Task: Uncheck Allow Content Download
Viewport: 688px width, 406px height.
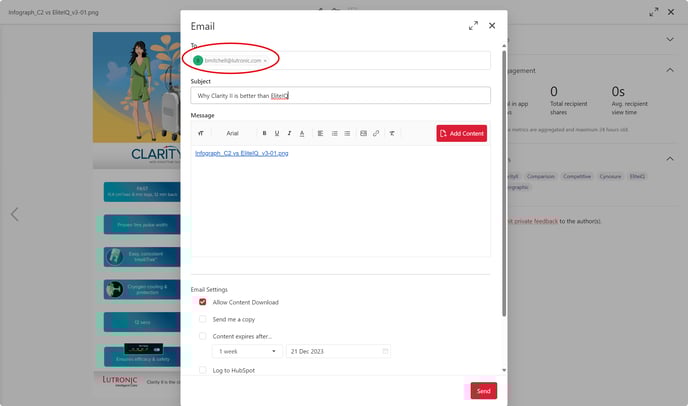Action: click(x=203, y=302)
